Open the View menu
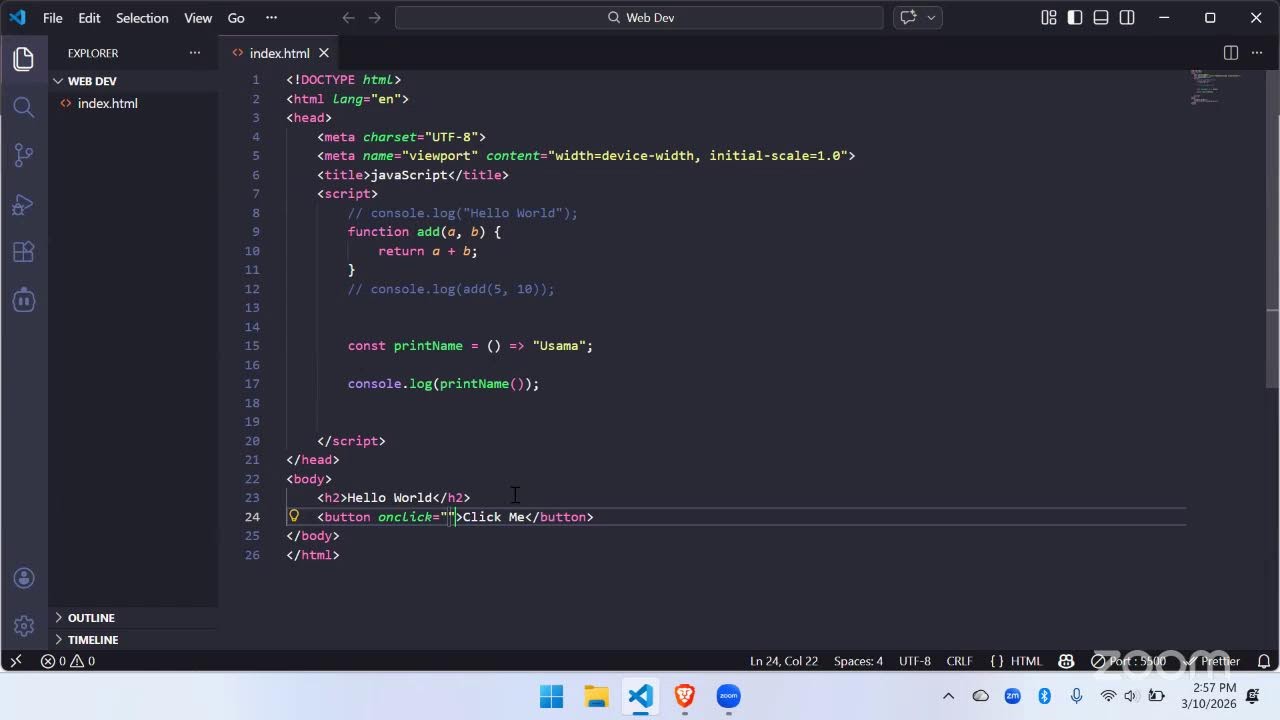Screen dimensions: 1280x720 [198, 18]
